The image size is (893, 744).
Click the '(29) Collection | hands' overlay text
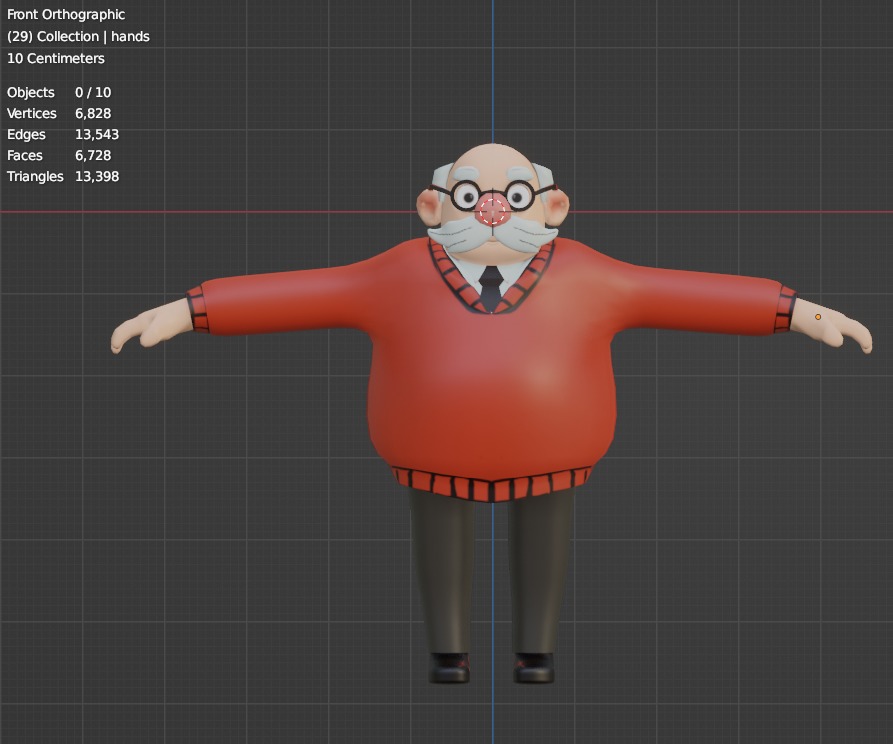pos(78,36)
